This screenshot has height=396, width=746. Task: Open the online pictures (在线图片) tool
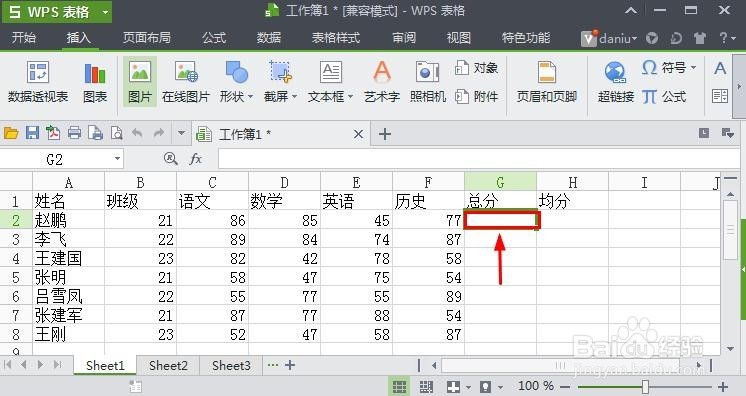click(186, 82)
